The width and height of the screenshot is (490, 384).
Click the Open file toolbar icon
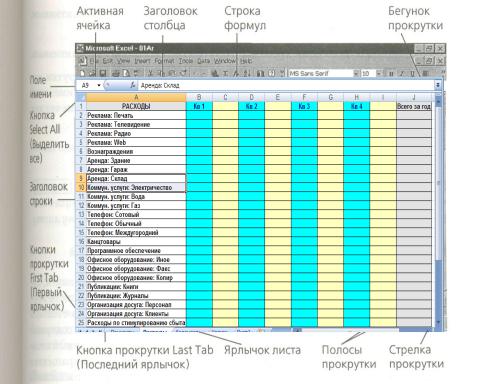point(92,73)
